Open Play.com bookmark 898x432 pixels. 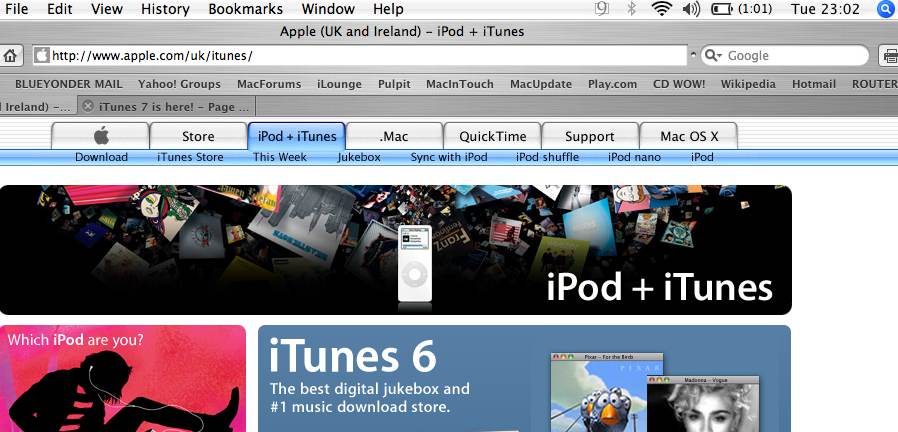pos(612,84)
